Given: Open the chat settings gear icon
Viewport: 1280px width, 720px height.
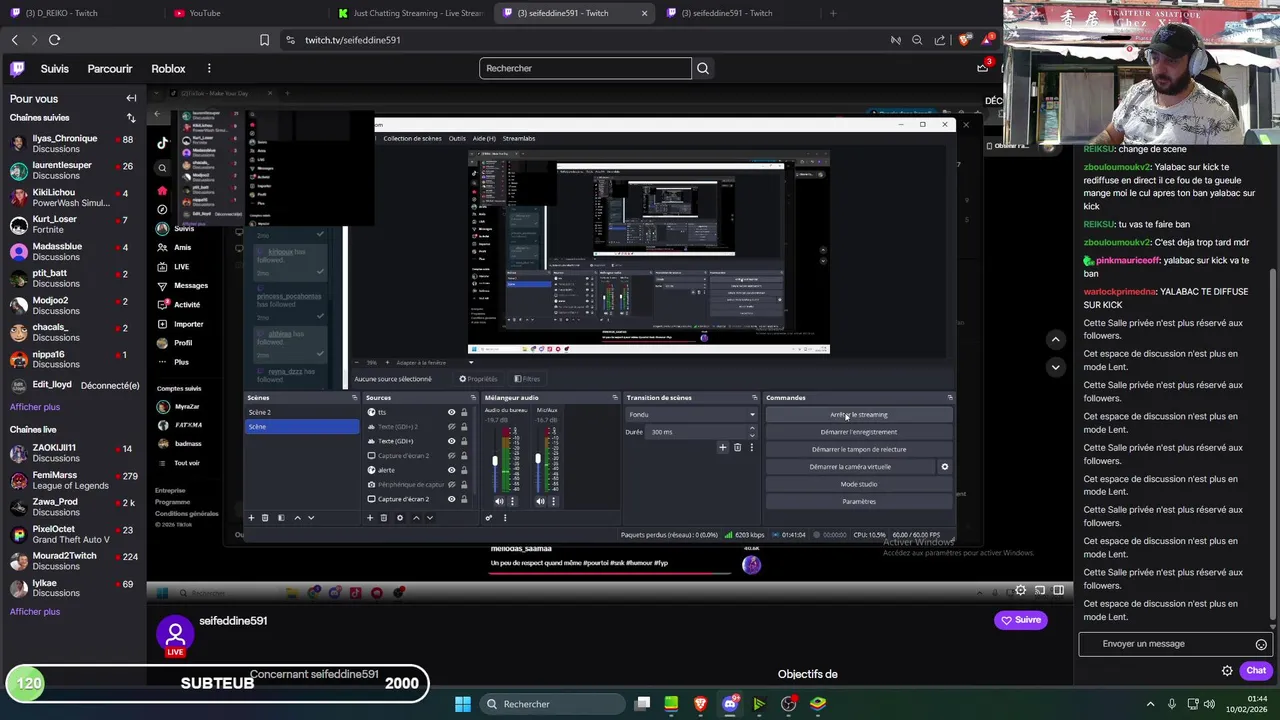Looking at the screenshot, I should 1227,671.
